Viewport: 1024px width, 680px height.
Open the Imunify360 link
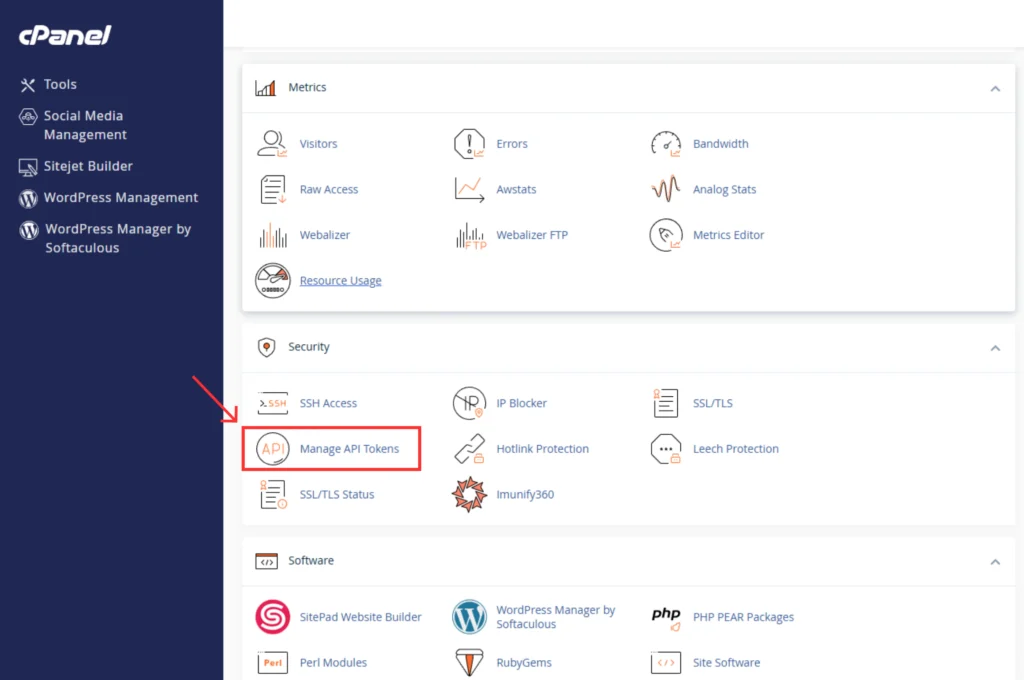coord(525,494)
